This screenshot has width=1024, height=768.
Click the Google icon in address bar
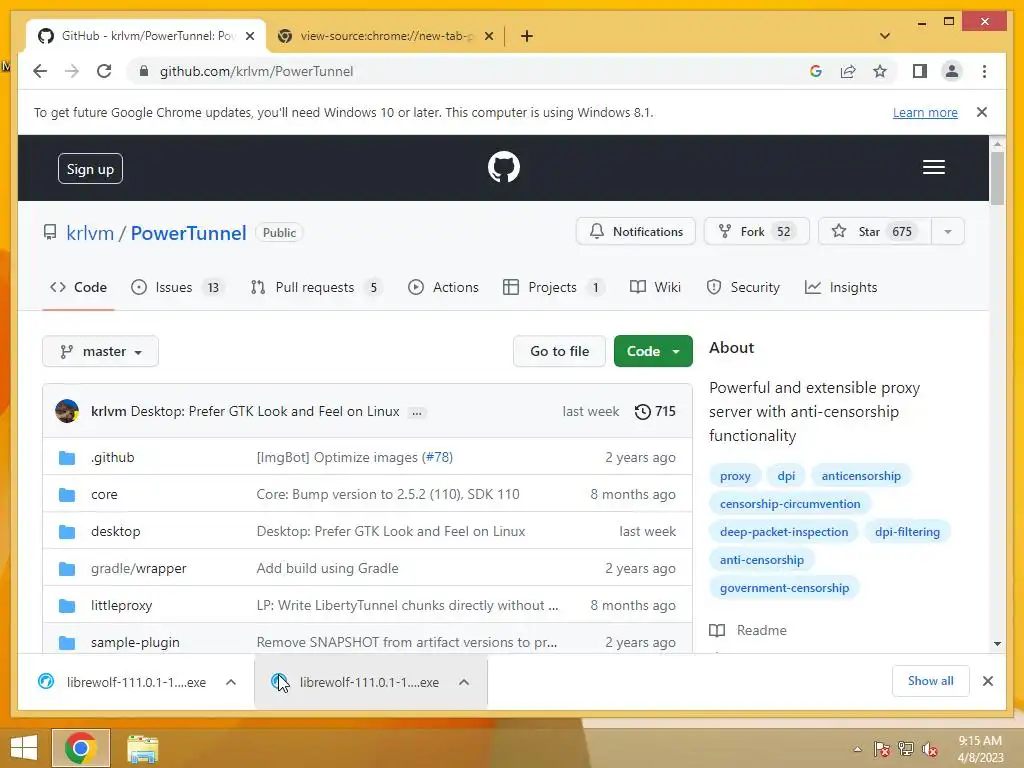(x=816, y=71)
